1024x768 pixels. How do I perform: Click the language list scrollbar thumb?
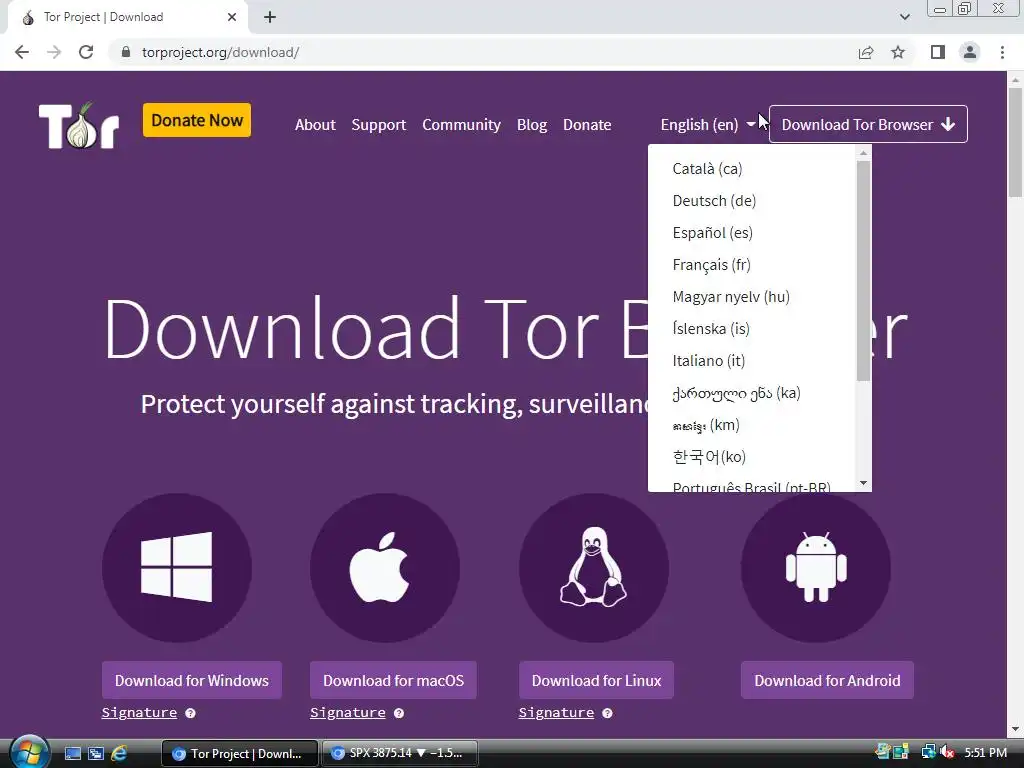[x=863, y=270]
